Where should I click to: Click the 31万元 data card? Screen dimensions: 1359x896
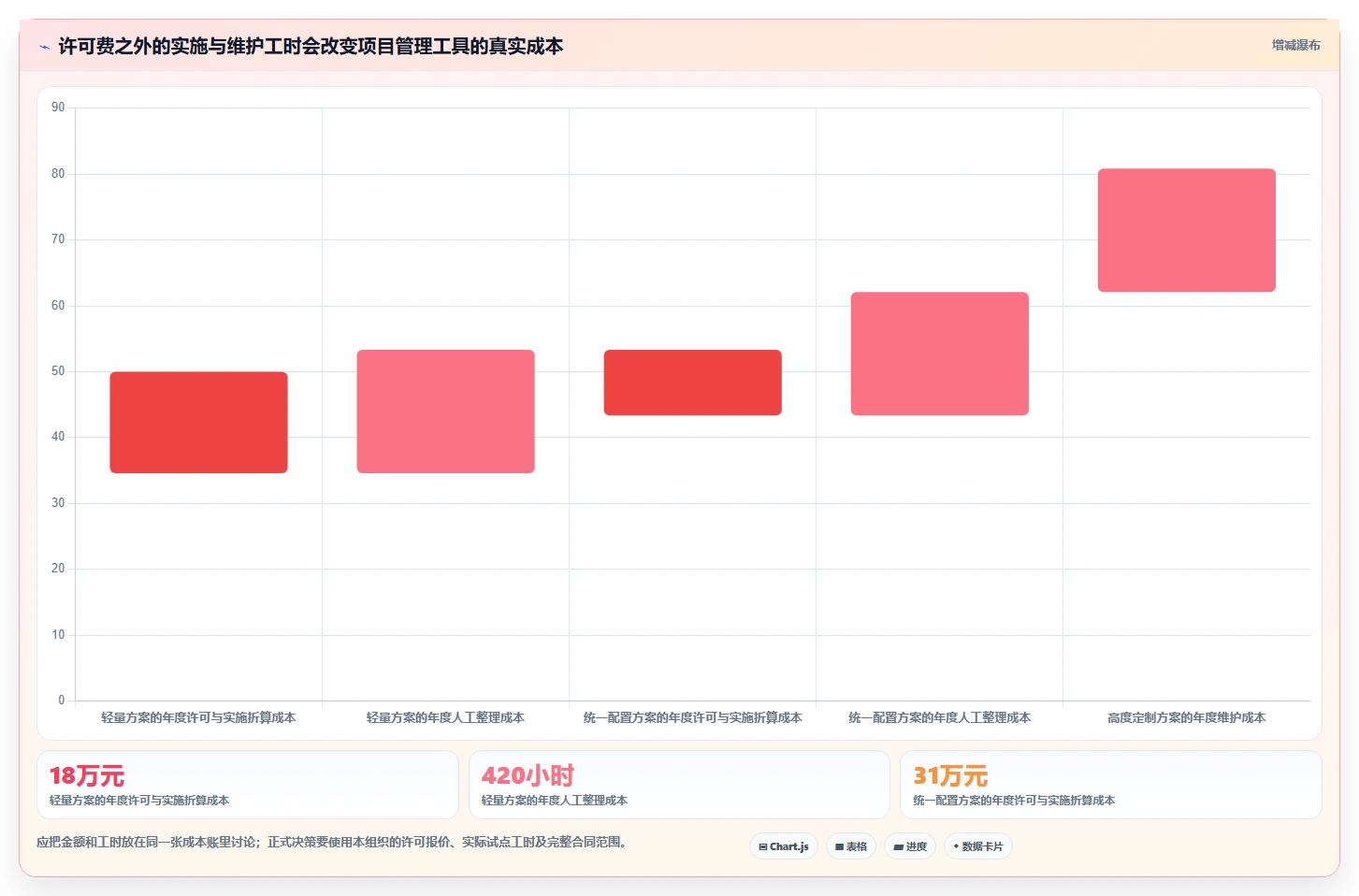click(x=1111, y=785)
